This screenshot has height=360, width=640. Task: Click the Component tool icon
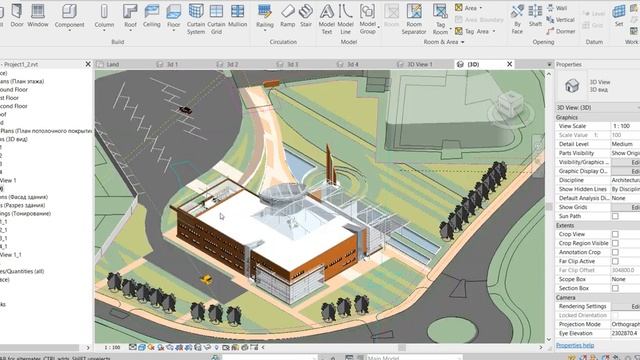point(69,11)
